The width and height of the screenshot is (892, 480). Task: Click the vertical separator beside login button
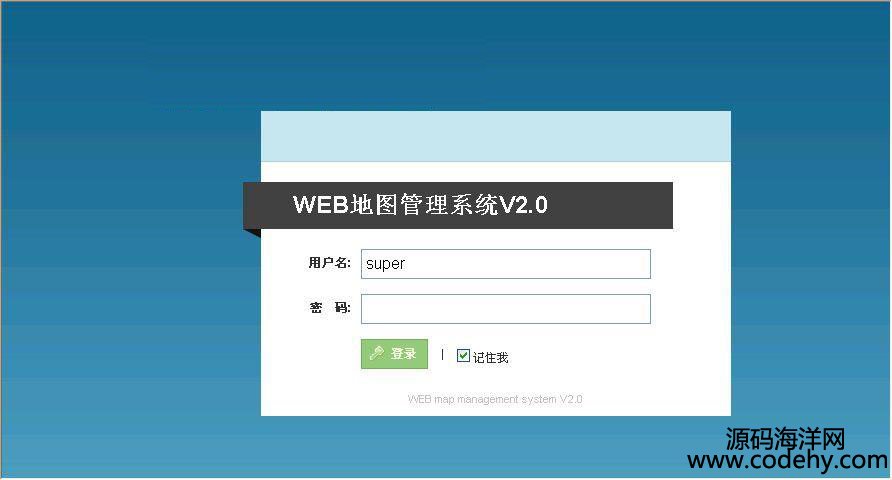tap(442, 354)
